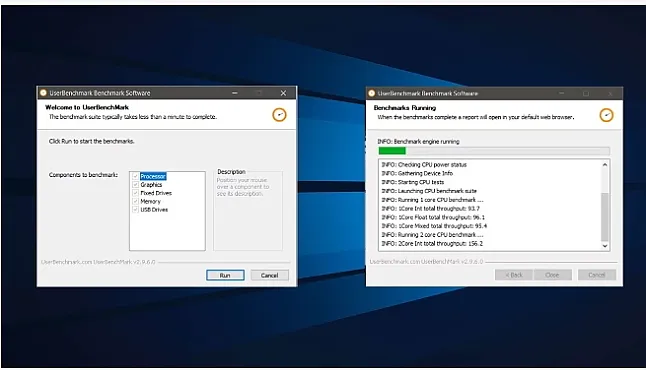Toggle the Memory checkbox
The image size is (646, 370).
coord(135,201)
